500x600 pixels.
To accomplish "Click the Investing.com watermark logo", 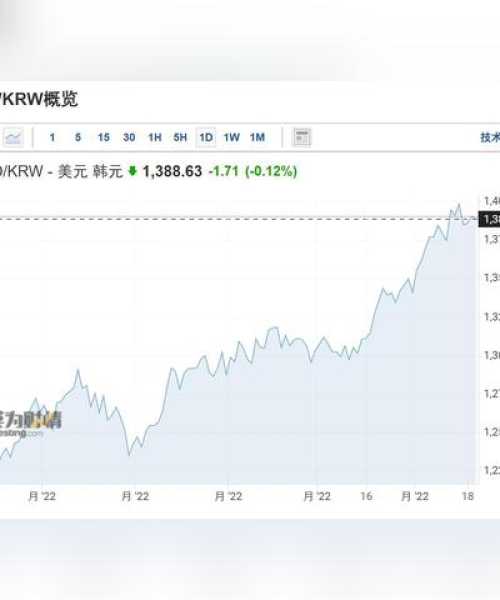I will click(30, 425).
